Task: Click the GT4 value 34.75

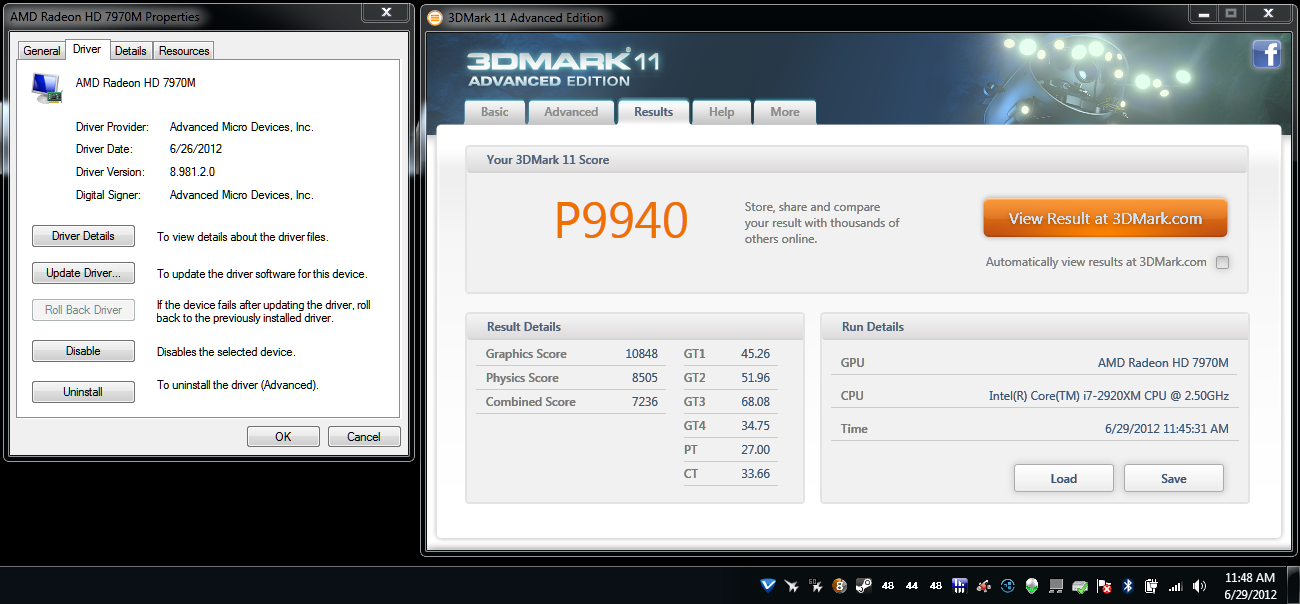Action: [x=755, y=426]
